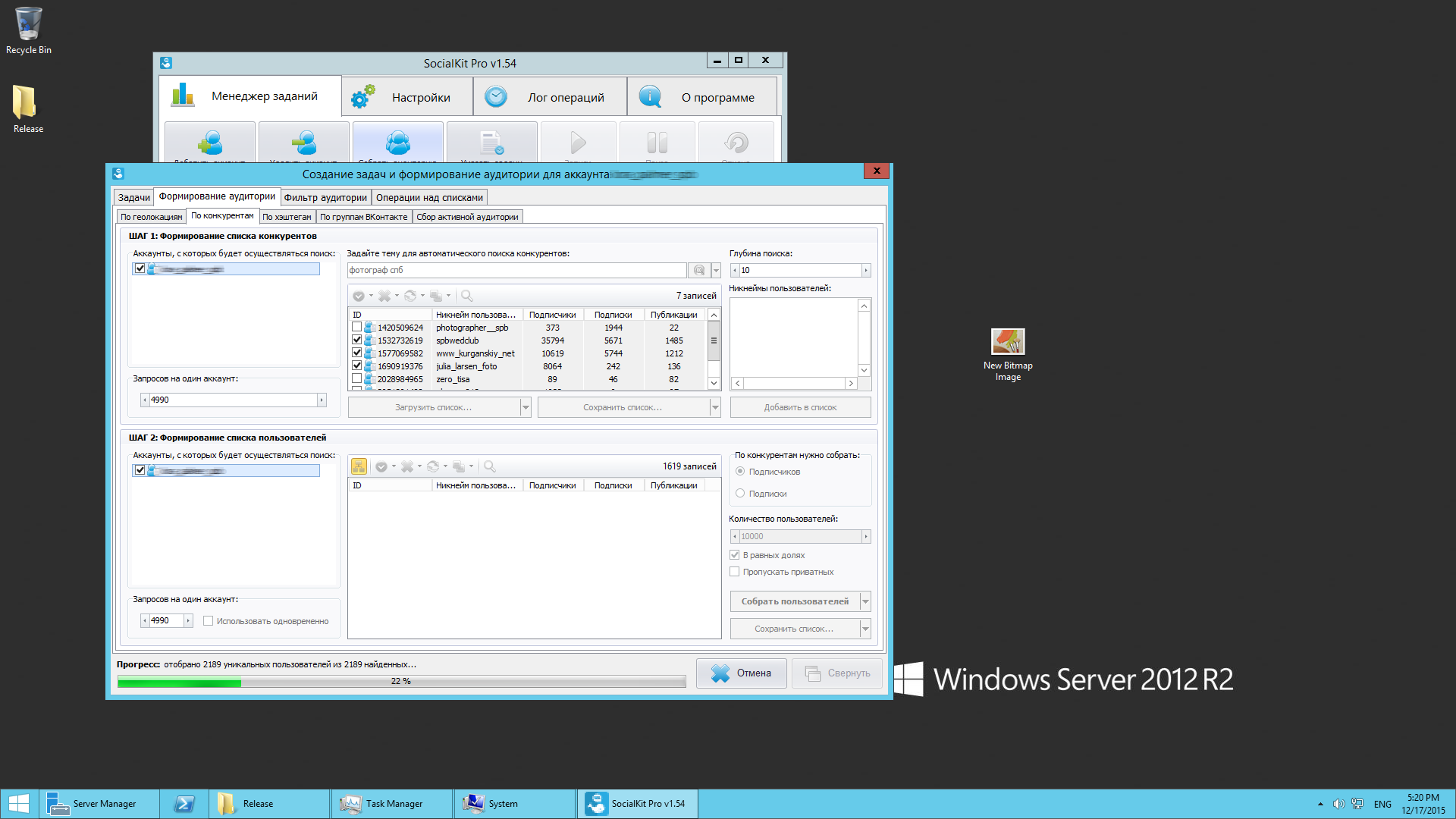Switch to the 'По геолокациям' sub-tab
The width and height of the screenshot is (1456, 819).
pos(152,217)
